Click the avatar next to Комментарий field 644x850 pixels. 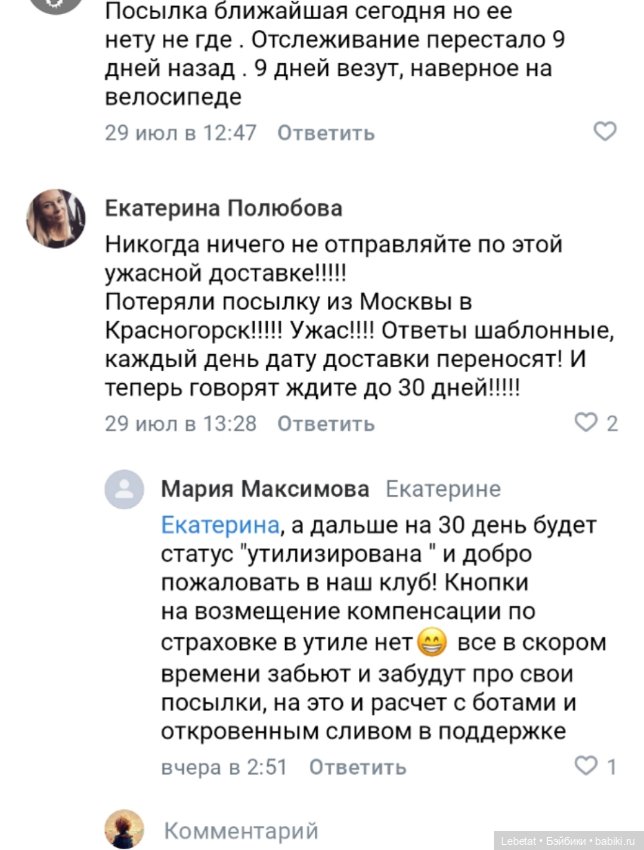124,827
